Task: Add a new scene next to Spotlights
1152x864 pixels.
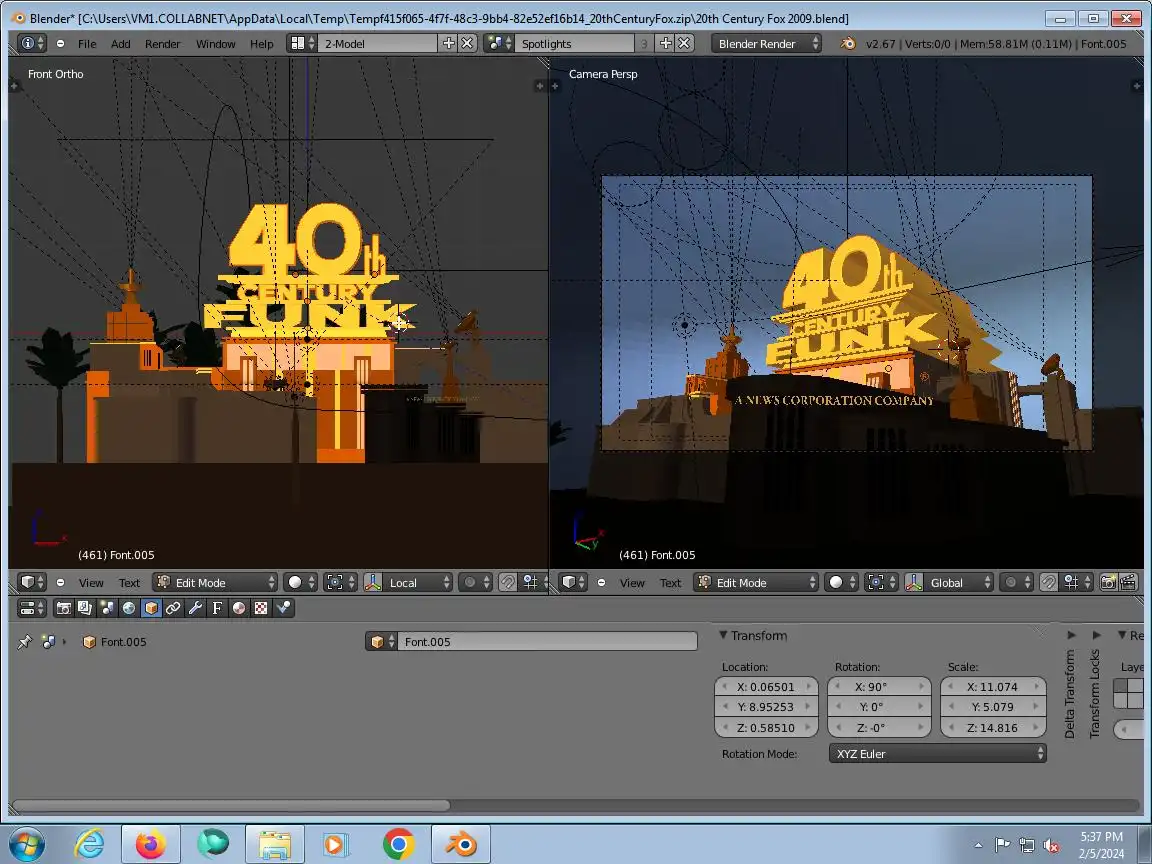Action: click(666, 43)
